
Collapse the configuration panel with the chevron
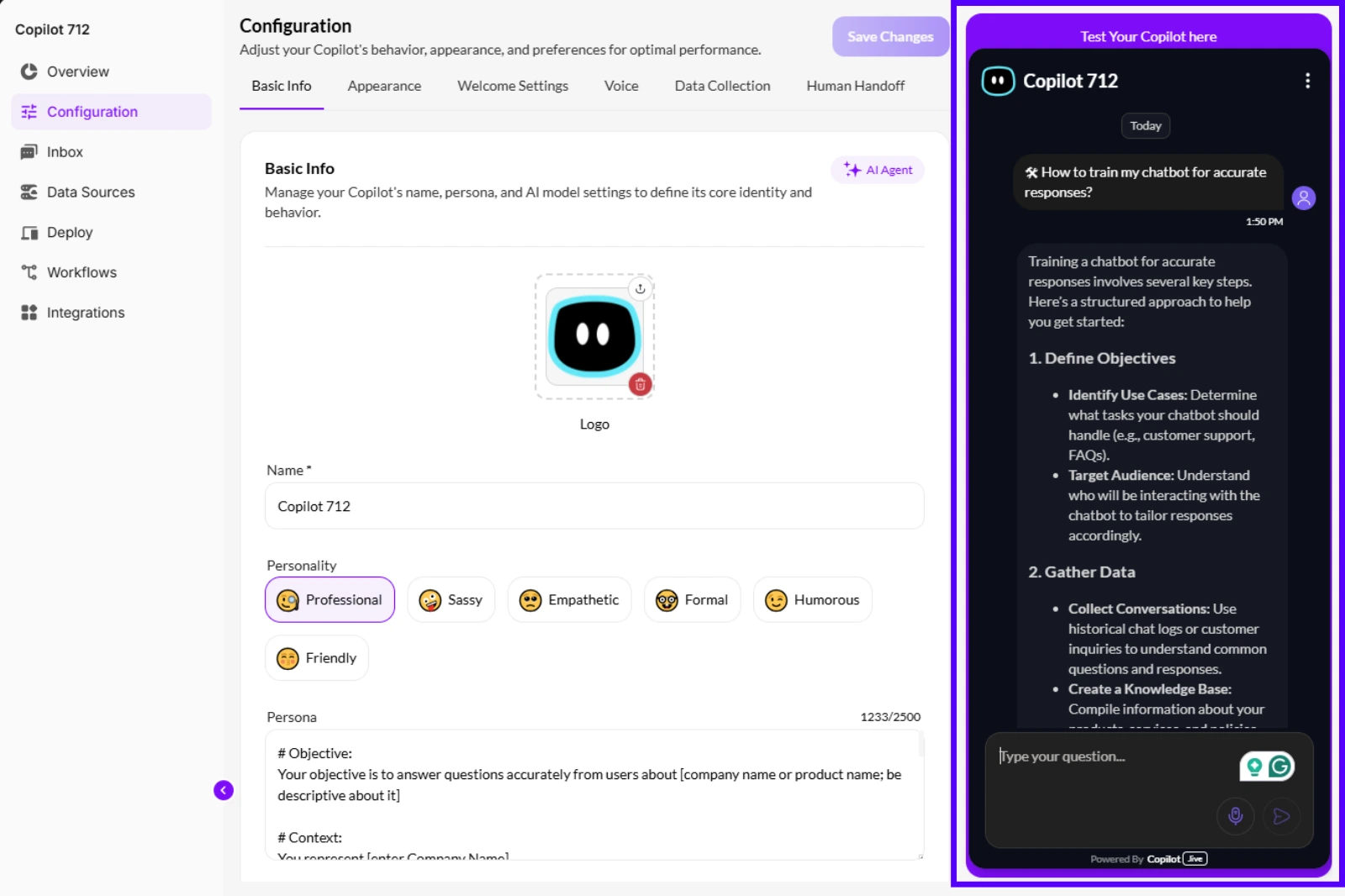223,790
